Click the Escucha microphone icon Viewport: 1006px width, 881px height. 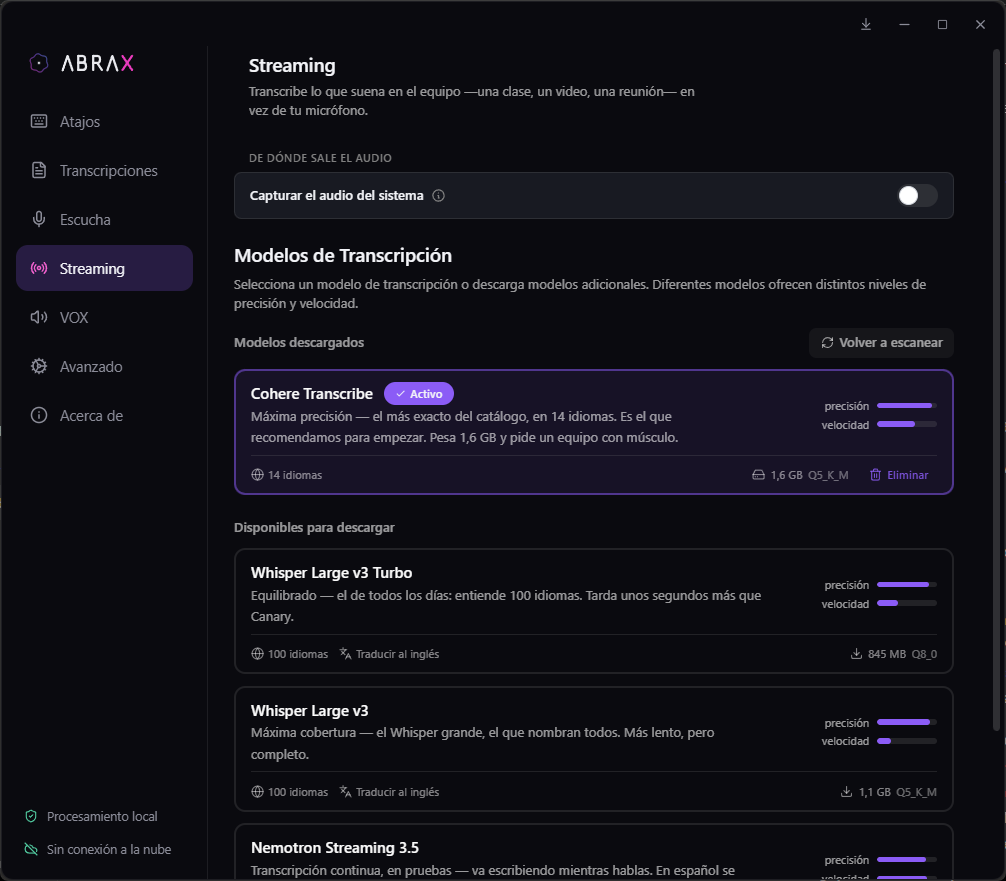click(39, 219)
